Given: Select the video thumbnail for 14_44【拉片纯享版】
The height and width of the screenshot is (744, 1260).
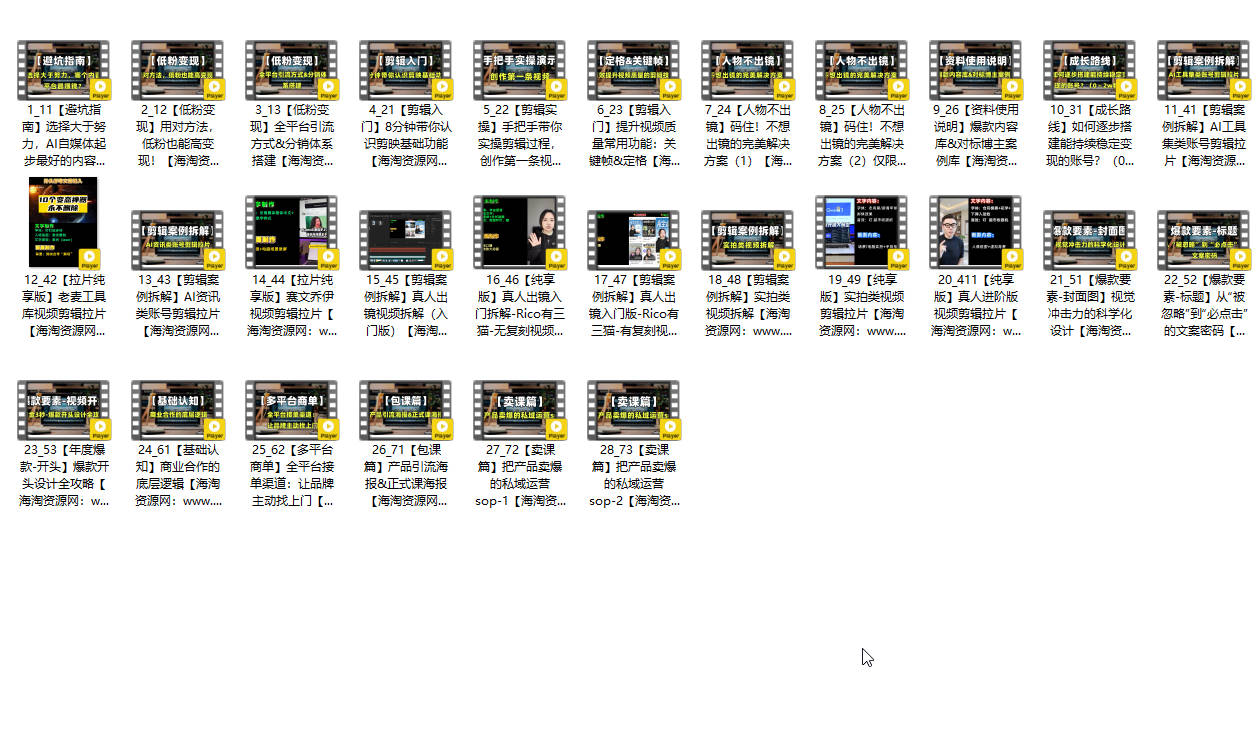Looking at the screenshot, I should 292,233.
